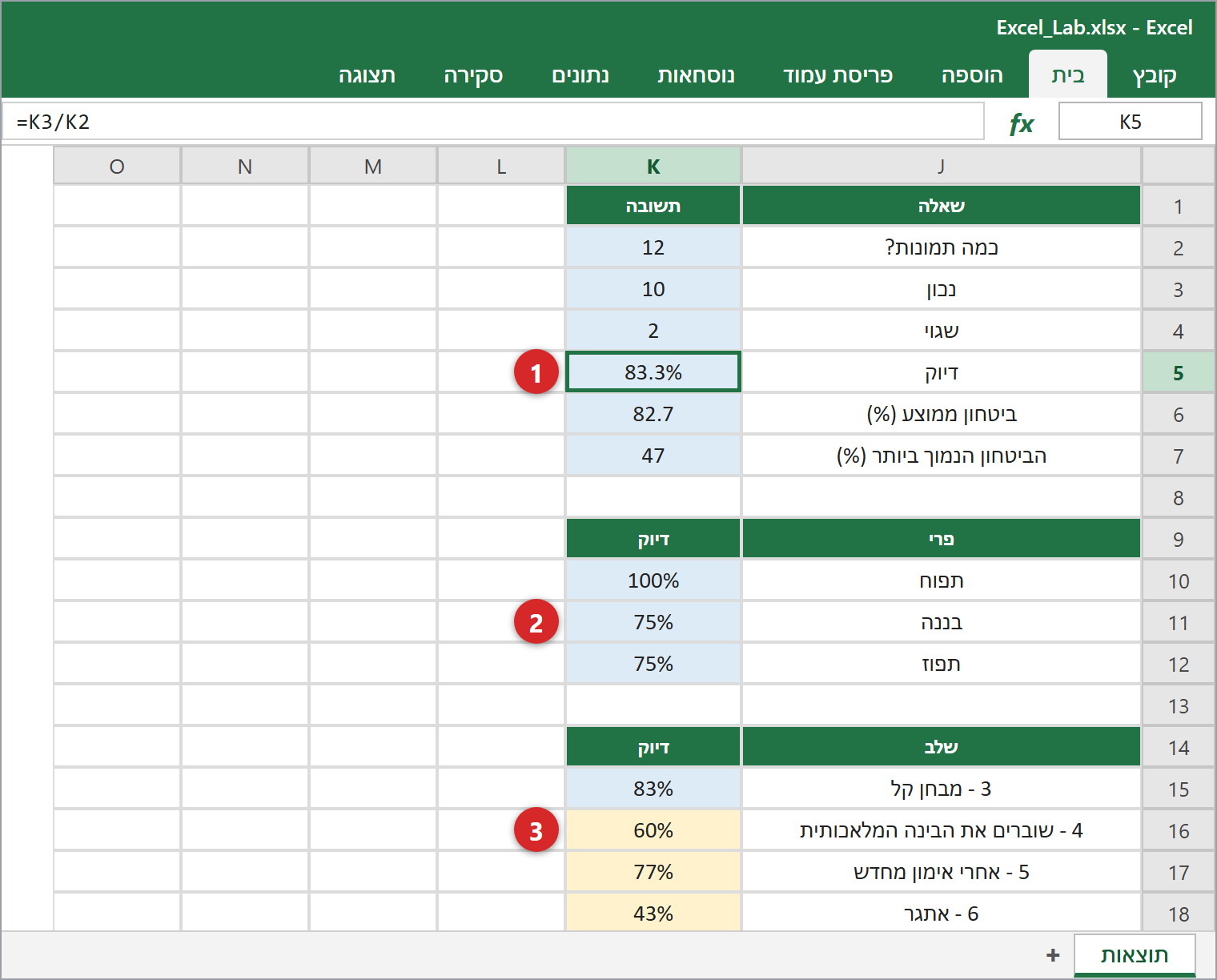Open the נוסחאות (Formulas) ribbon tab
The height and width of the screenshot is (980, 1217).
click(696, 75)
